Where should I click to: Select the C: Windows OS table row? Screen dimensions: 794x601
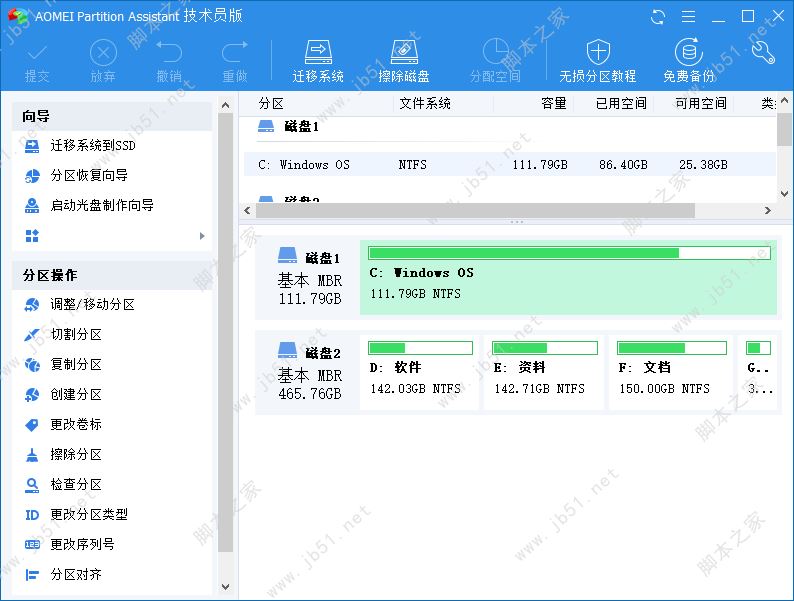pos(510,165)
